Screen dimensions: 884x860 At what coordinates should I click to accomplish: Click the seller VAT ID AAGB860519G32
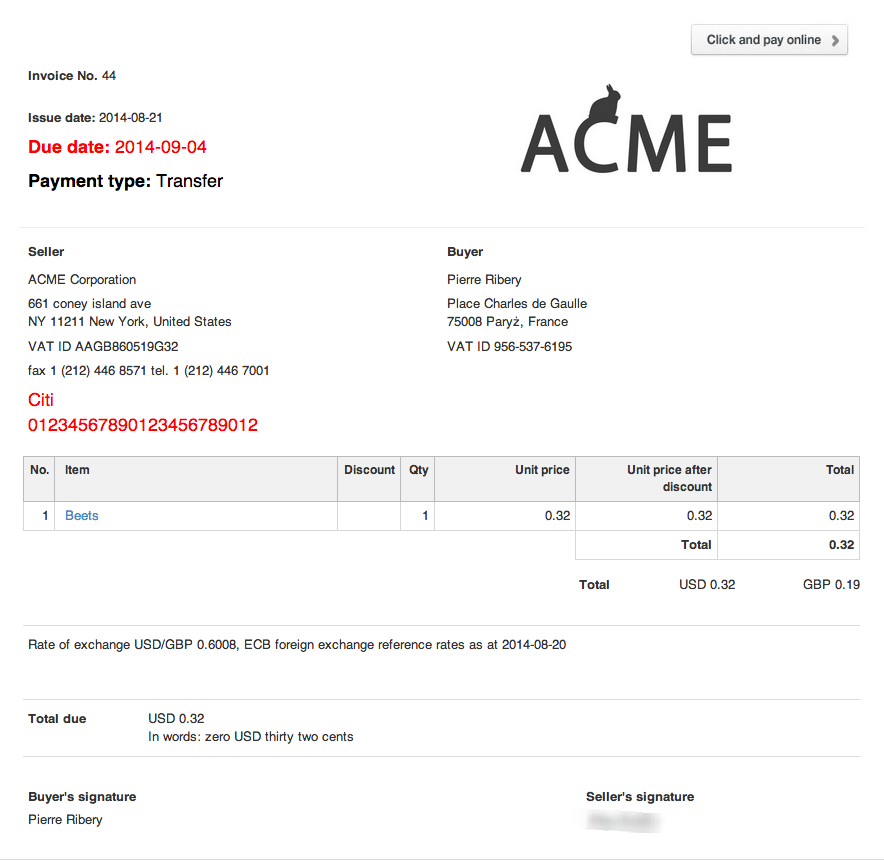(x=103, y=347)
